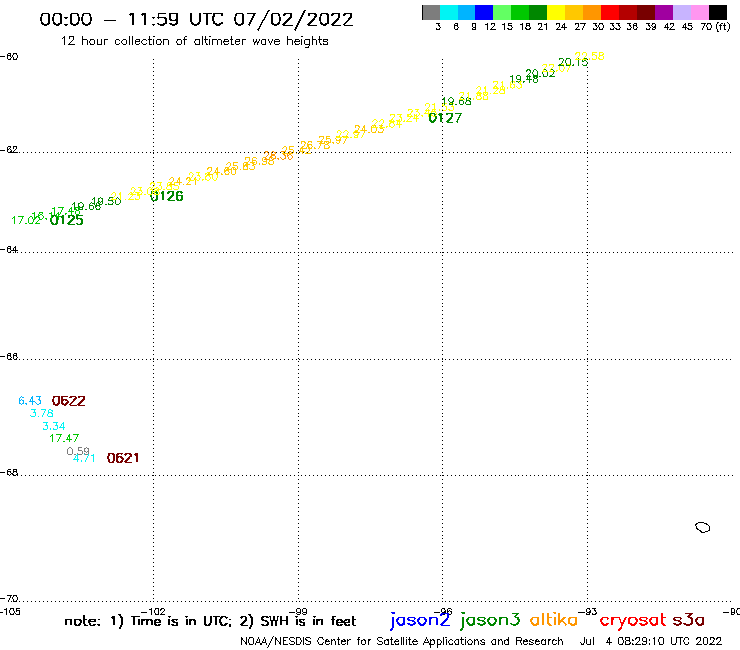The width and height of the screenshot is (740, 650).
Task: Click the wave height value 17.47
Action: click(64, 439)
